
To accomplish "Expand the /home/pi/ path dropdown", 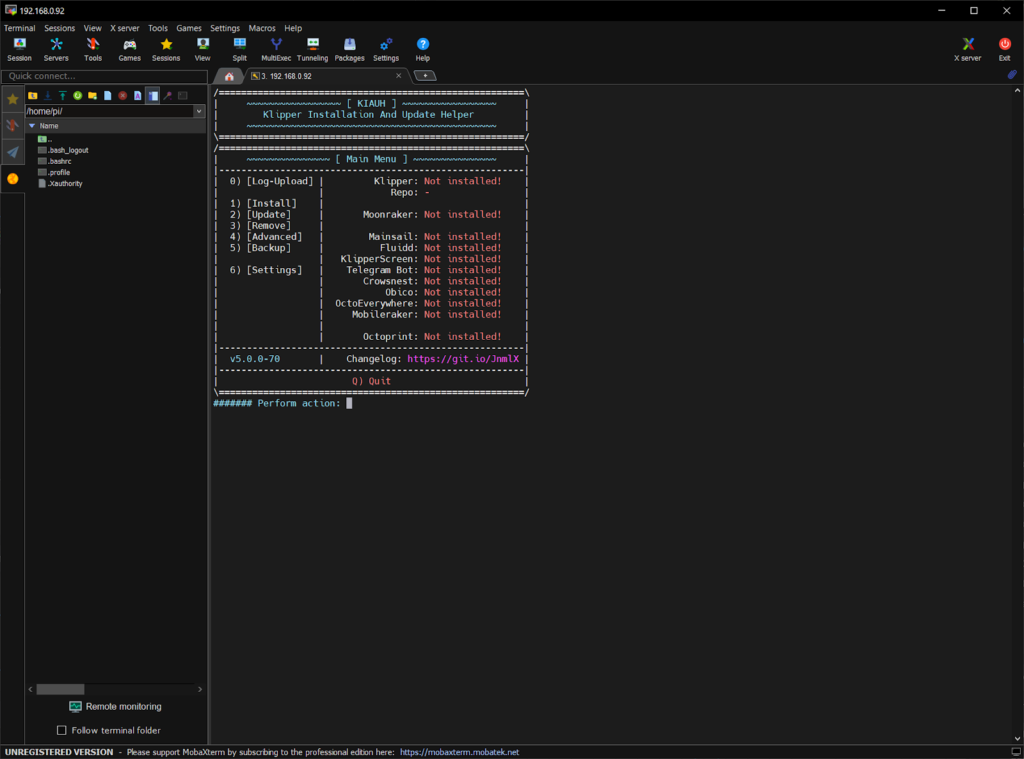I will [x=199, y=111].
